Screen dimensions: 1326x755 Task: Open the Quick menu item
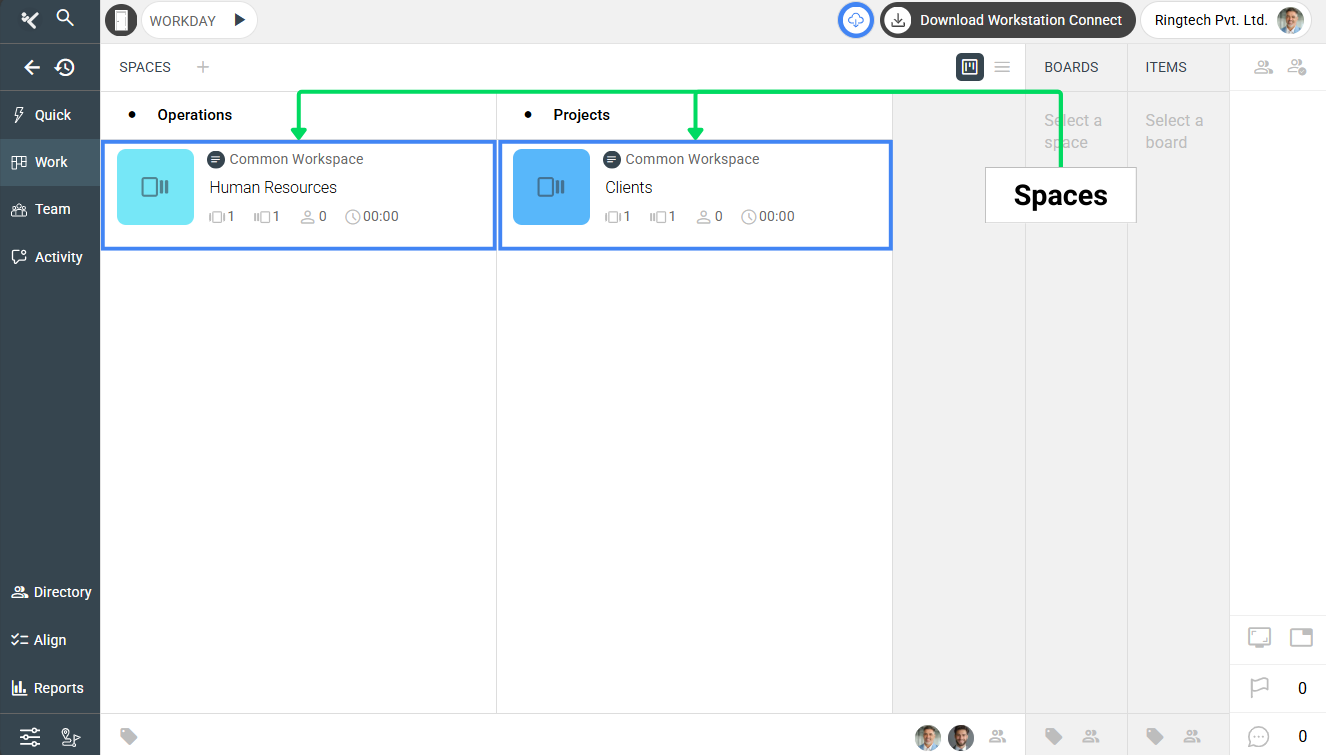click(50, 115)
